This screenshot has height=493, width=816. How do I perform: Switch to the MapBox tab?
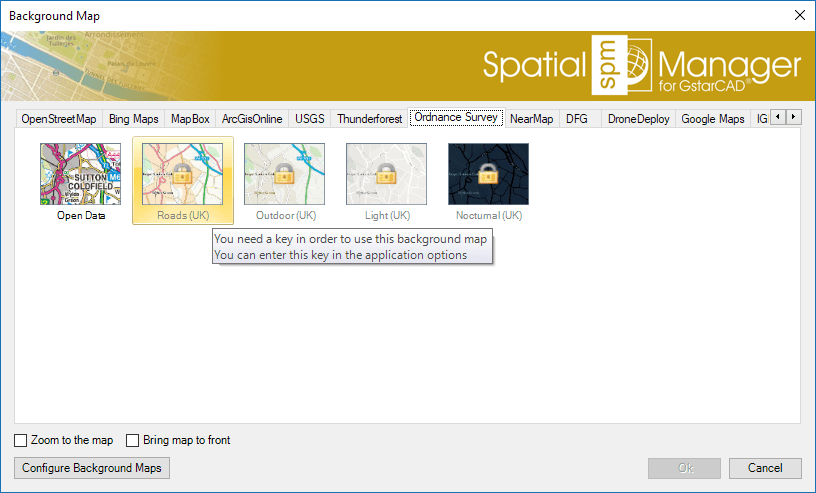pos(190,119)
